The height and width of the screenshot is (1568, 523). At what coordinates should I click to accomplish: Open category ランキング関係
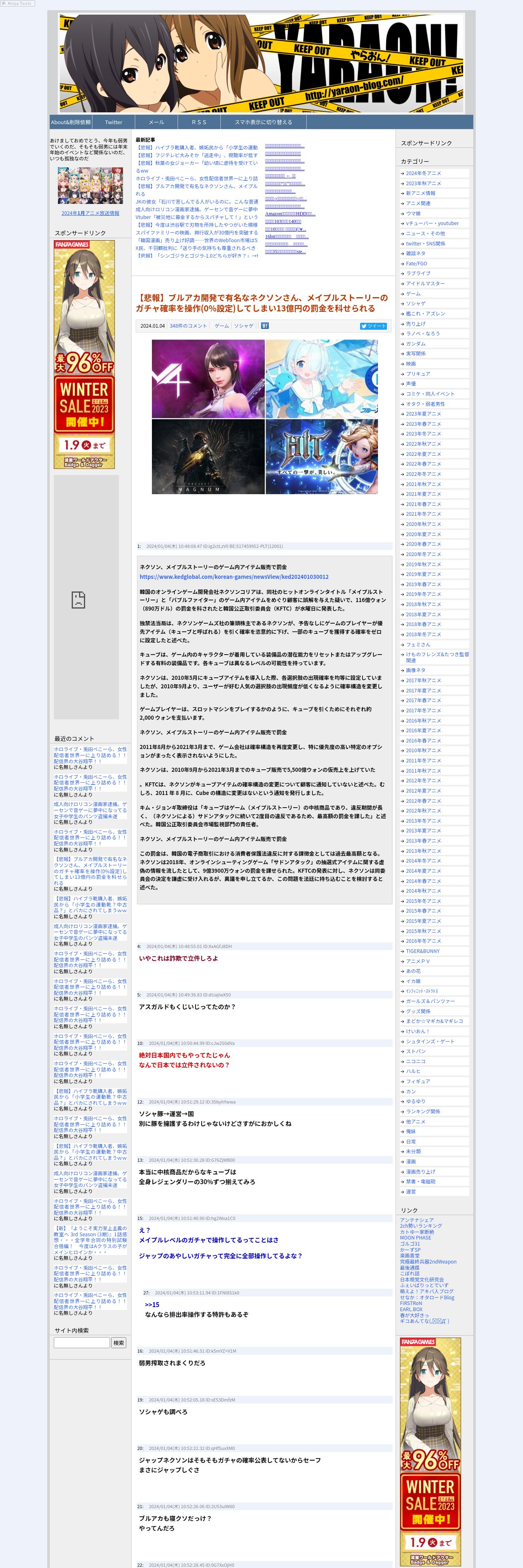click(x=423, y=1111)
